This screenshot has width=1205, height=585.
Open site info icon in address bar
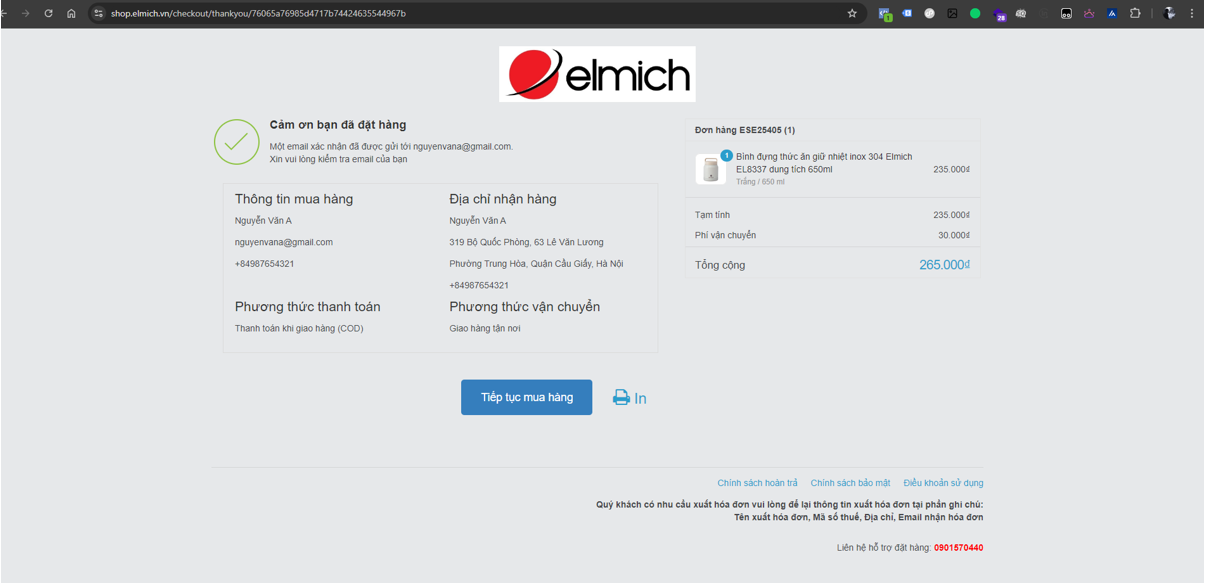98,13
